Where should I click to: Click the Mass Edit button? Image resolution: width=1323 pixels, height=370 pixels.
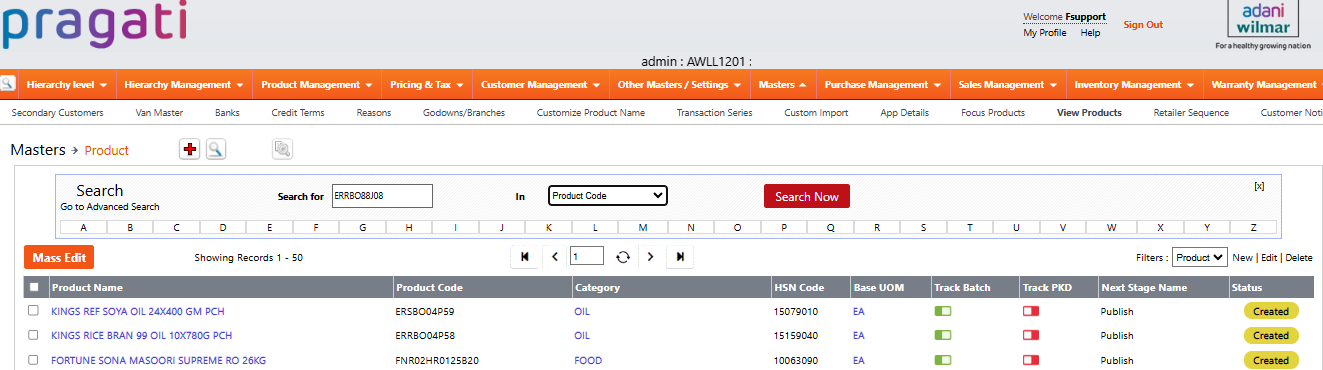[59, 257]
